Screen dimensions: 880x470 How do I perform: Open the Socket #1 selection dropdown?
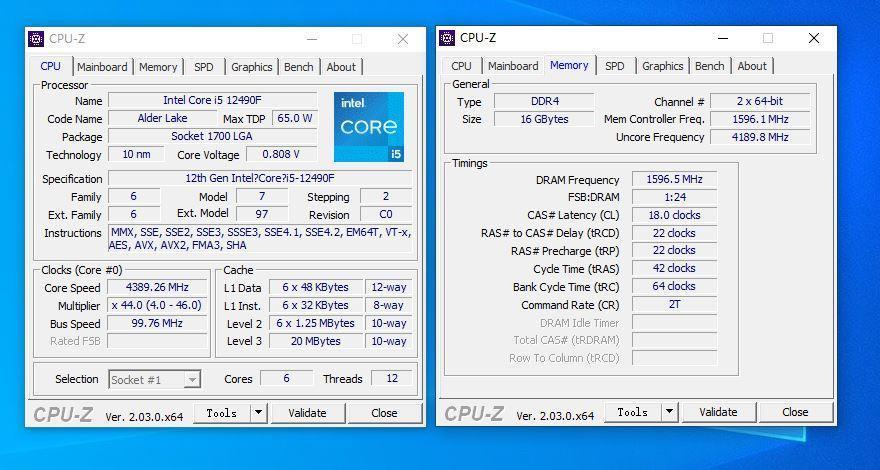click(x=154, y=380)
